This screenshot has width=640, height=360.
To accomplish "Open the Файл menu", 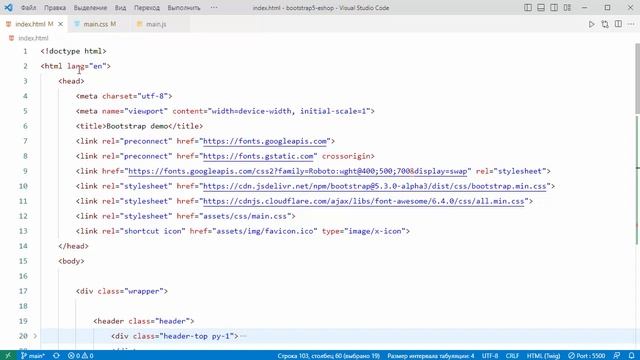I will point(28,8).
